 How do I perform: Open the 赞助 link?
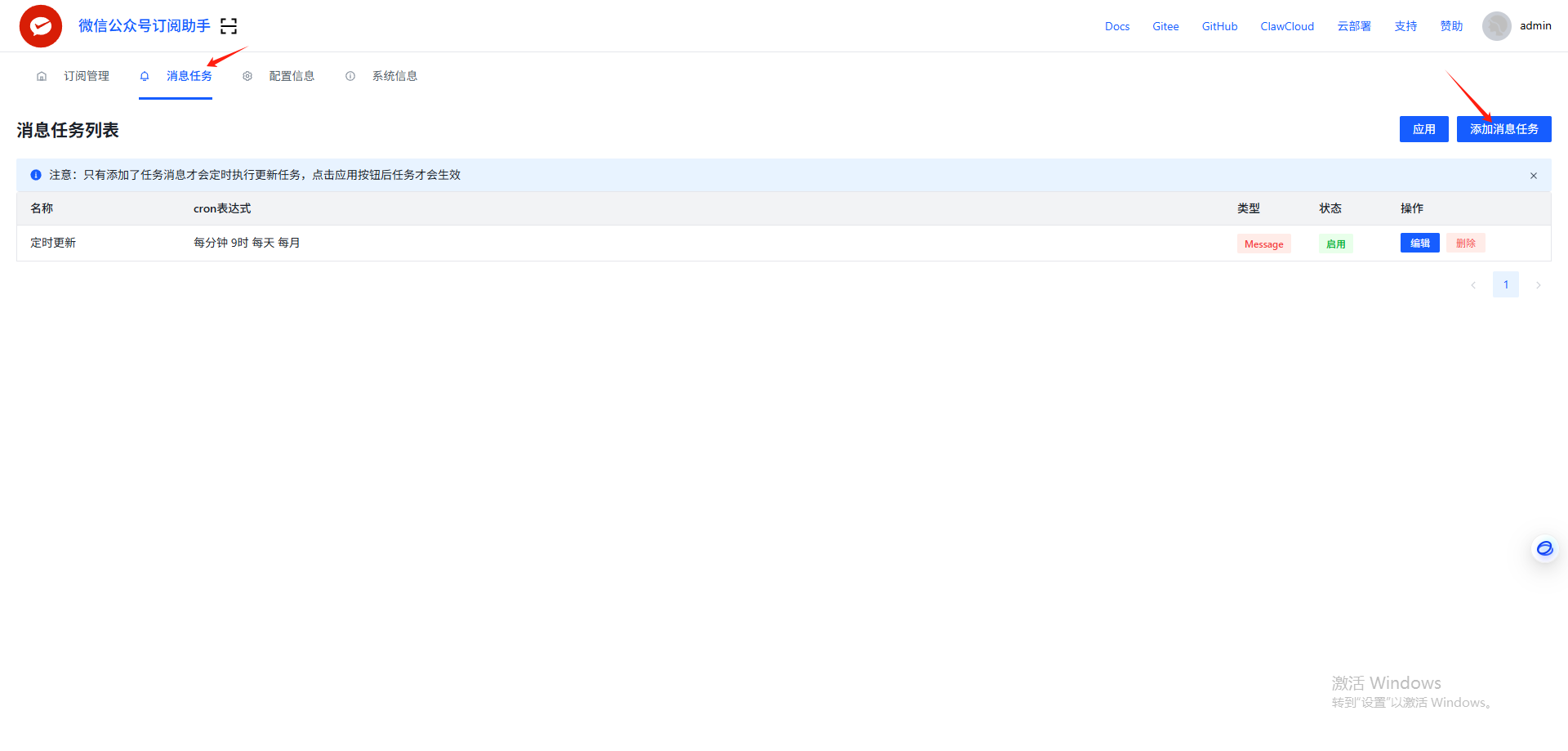(x=1451, y=26)
